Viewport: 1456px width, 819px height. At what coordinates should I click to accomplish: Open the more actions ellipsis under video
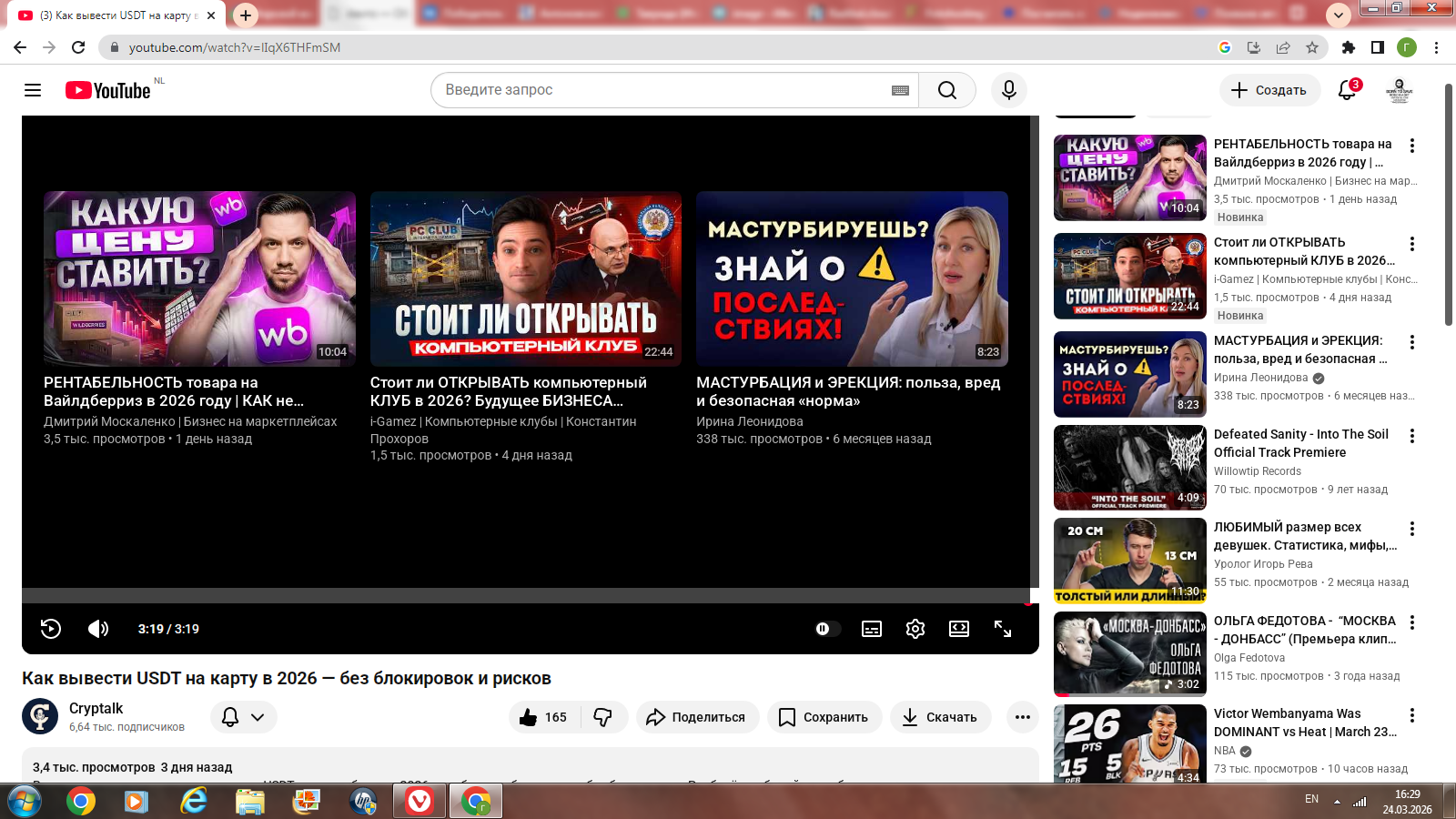(1023, 717)
